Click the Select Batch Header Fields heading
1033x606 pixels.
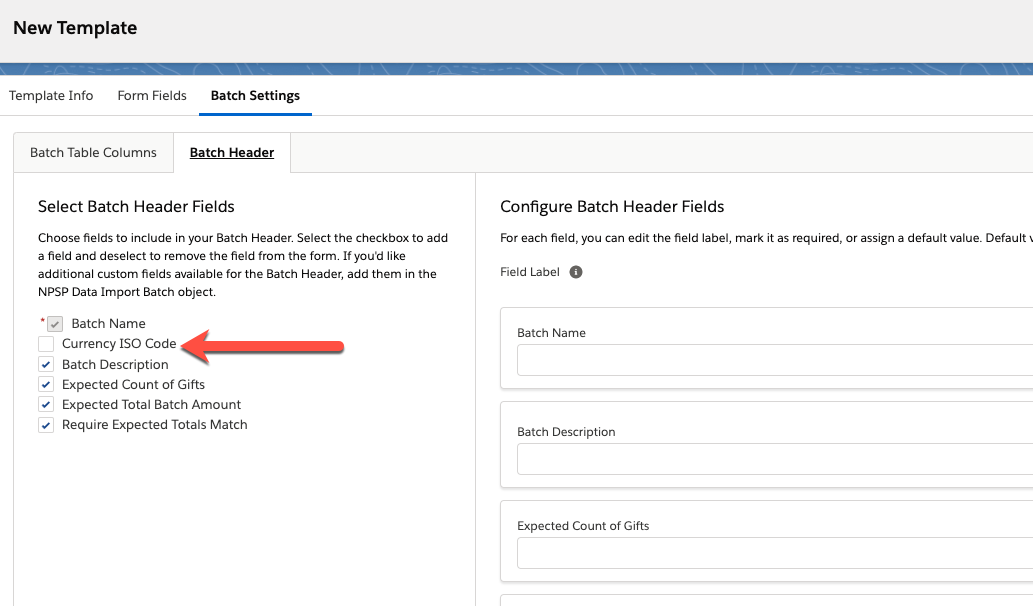click(135, 206)
